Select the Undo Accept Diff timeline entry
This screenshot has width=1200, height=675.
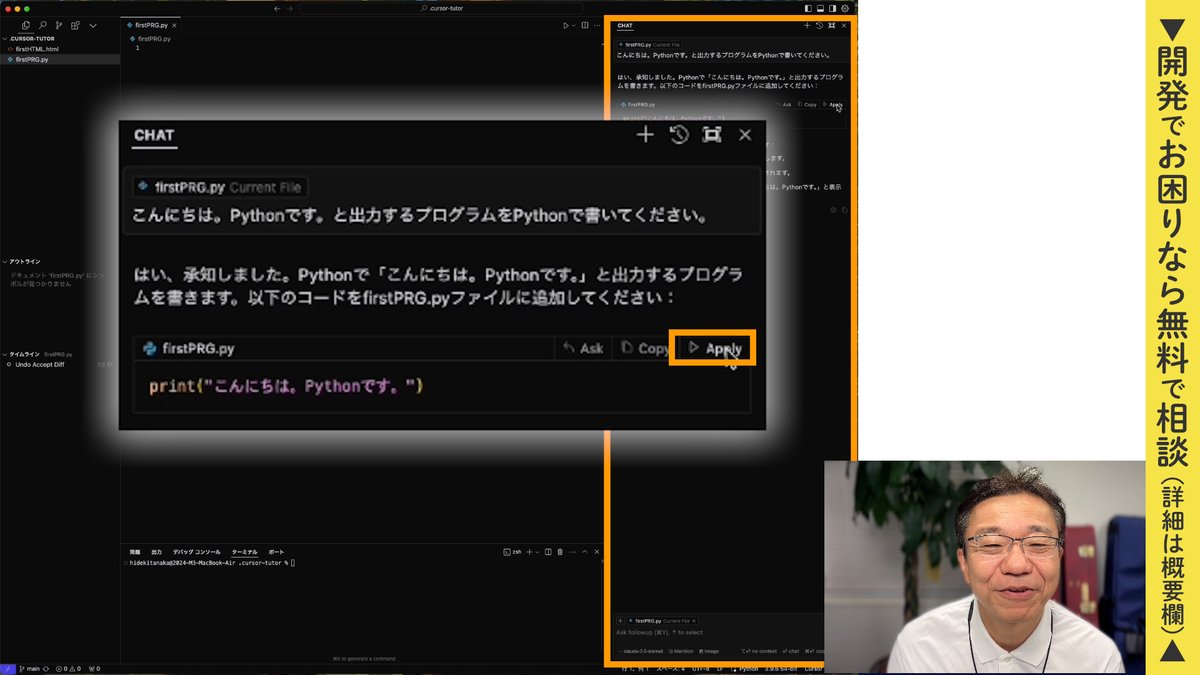[60, 365]
